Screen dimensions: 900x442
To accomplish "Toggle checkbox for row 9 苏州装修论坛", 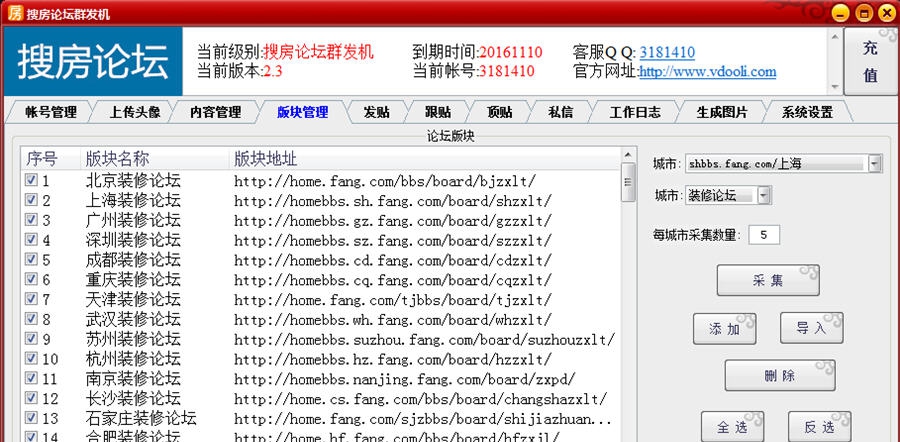I will (31, 338).
